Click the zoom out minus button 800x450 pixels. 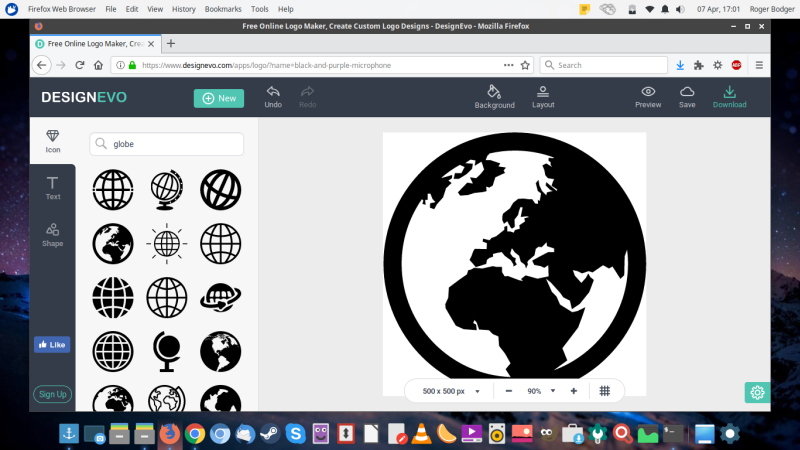(x=509, y=391)
